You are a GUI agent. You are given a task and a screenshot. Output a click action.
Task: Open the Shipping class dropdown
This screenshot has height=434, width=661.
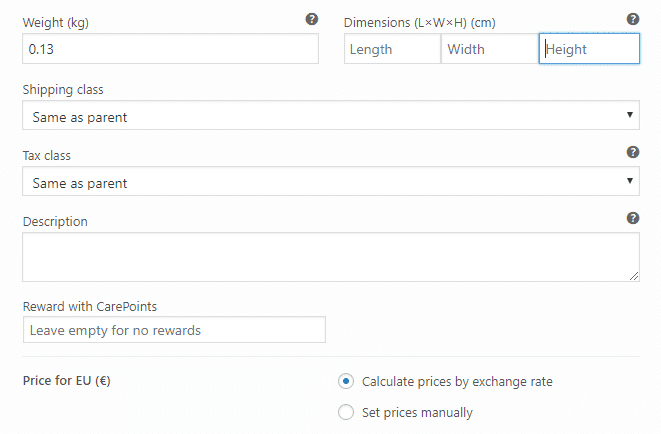(x=331, y=115)
